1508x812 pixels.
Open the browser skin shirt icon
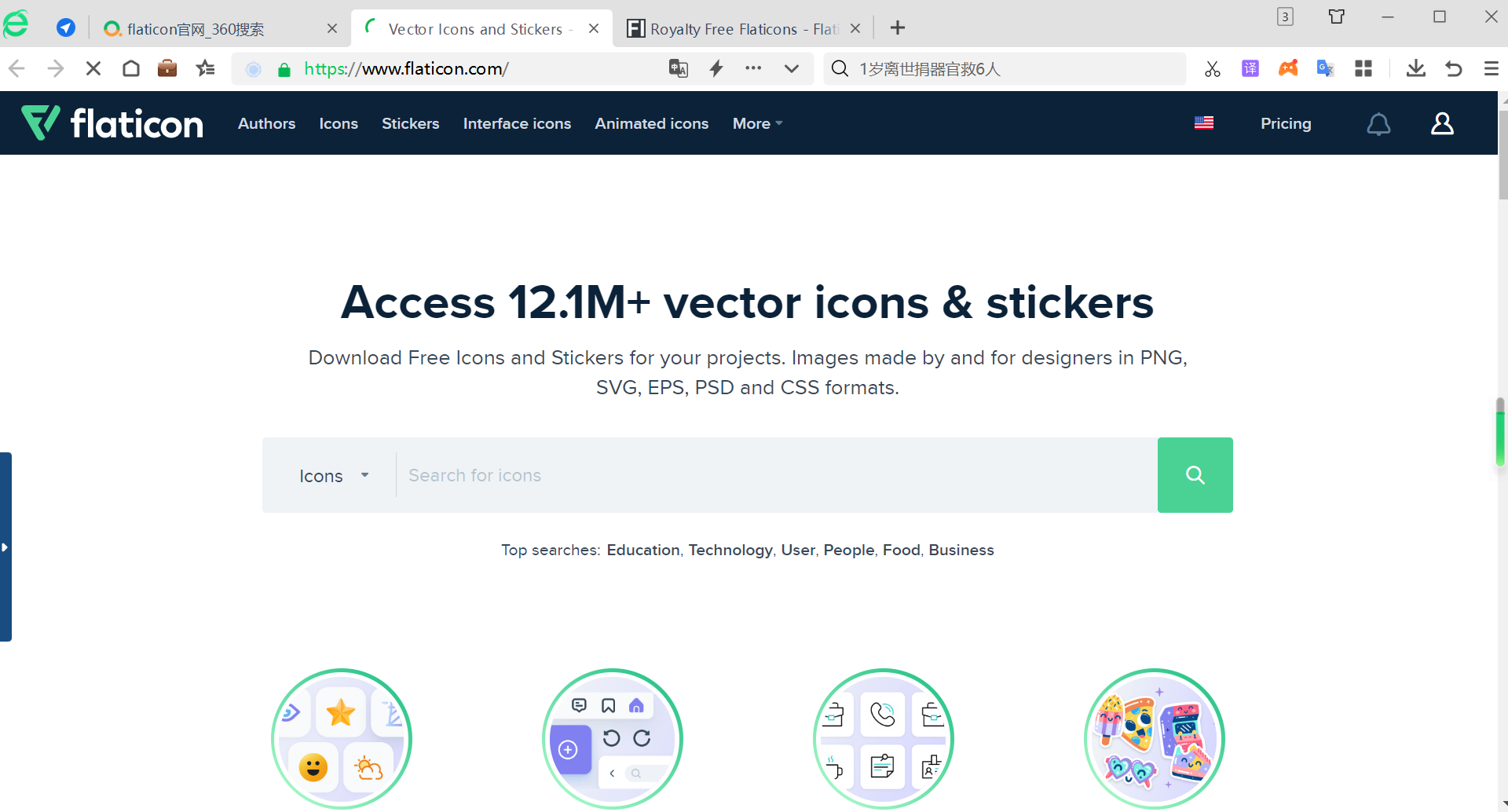point(1337,16)
